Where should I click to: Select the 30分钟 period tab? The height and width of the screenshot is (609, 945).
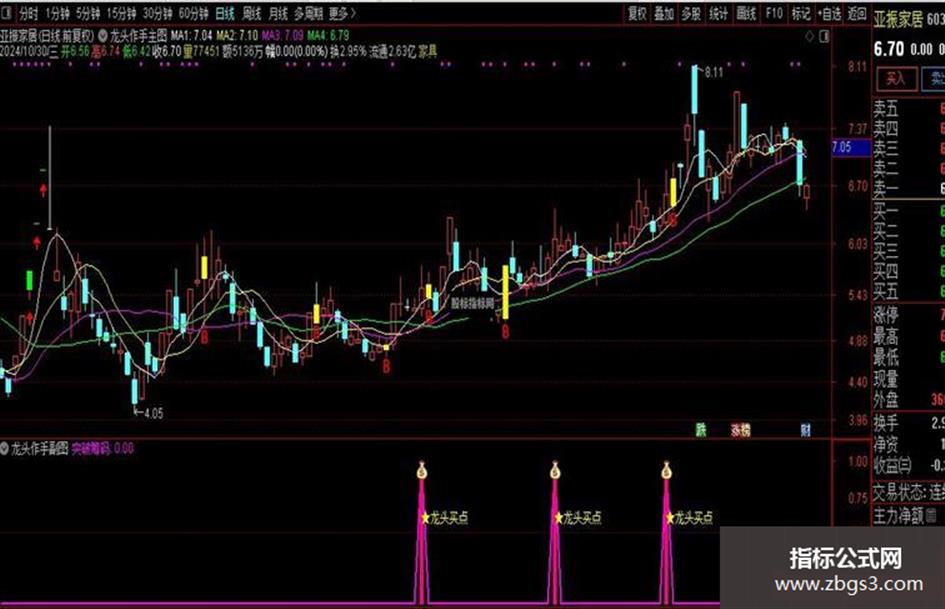tap(157, 13)
